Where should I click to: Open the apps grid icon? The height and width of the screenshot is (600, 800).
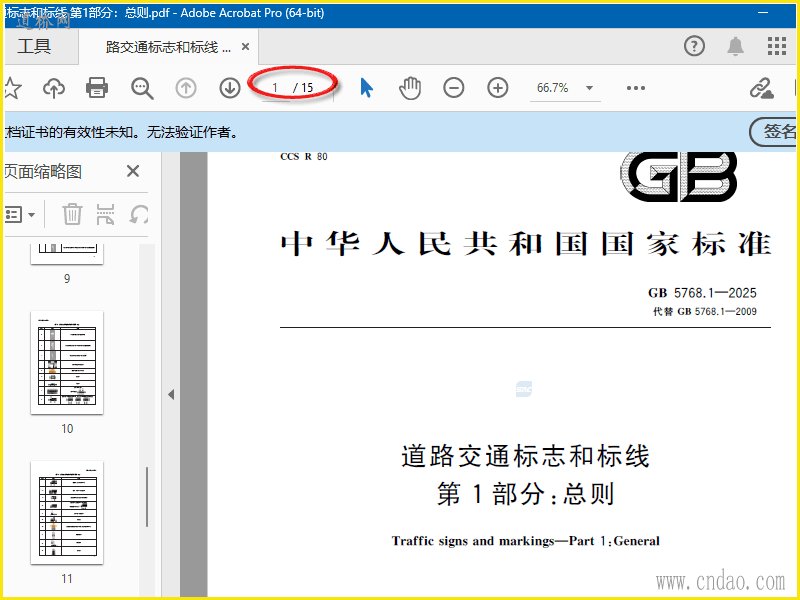click(777, 46)
